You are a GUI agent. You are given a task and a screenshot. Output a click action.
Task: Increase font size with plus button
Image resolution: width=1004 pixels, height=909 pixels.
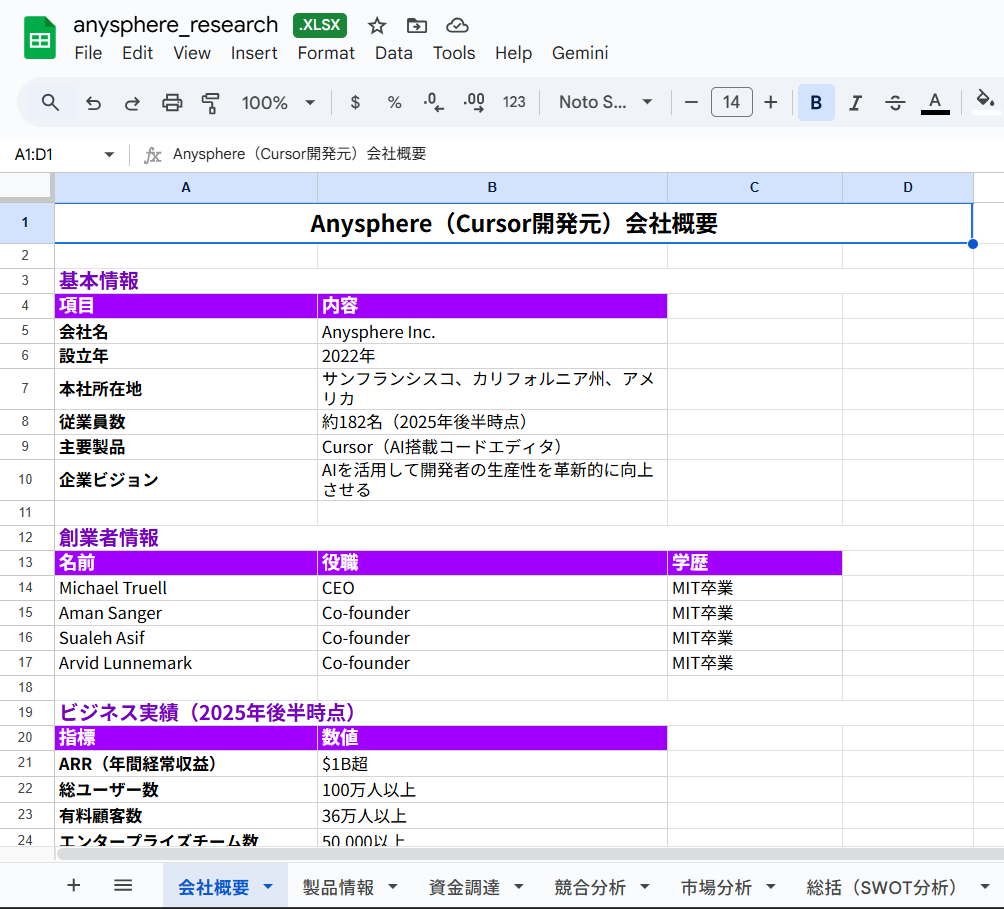point(770,102)
